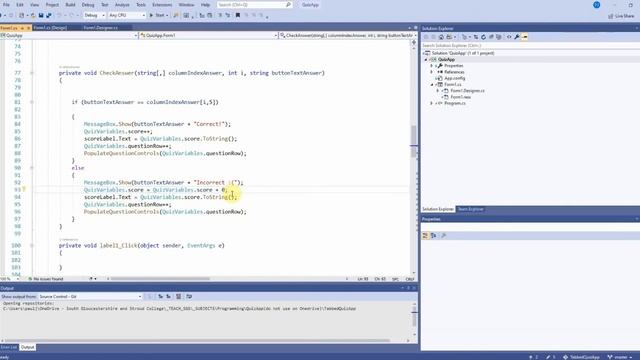Collapse the label1_Click method at line 100
Screen dimensions: 640x360
click(x=32, y=246)
